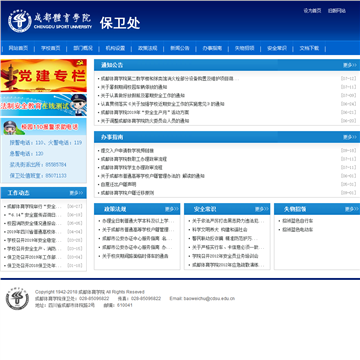360x360 pixels.
Task: Click the 校园110报警求助电话 banner
Action: [x=43, y=126]
